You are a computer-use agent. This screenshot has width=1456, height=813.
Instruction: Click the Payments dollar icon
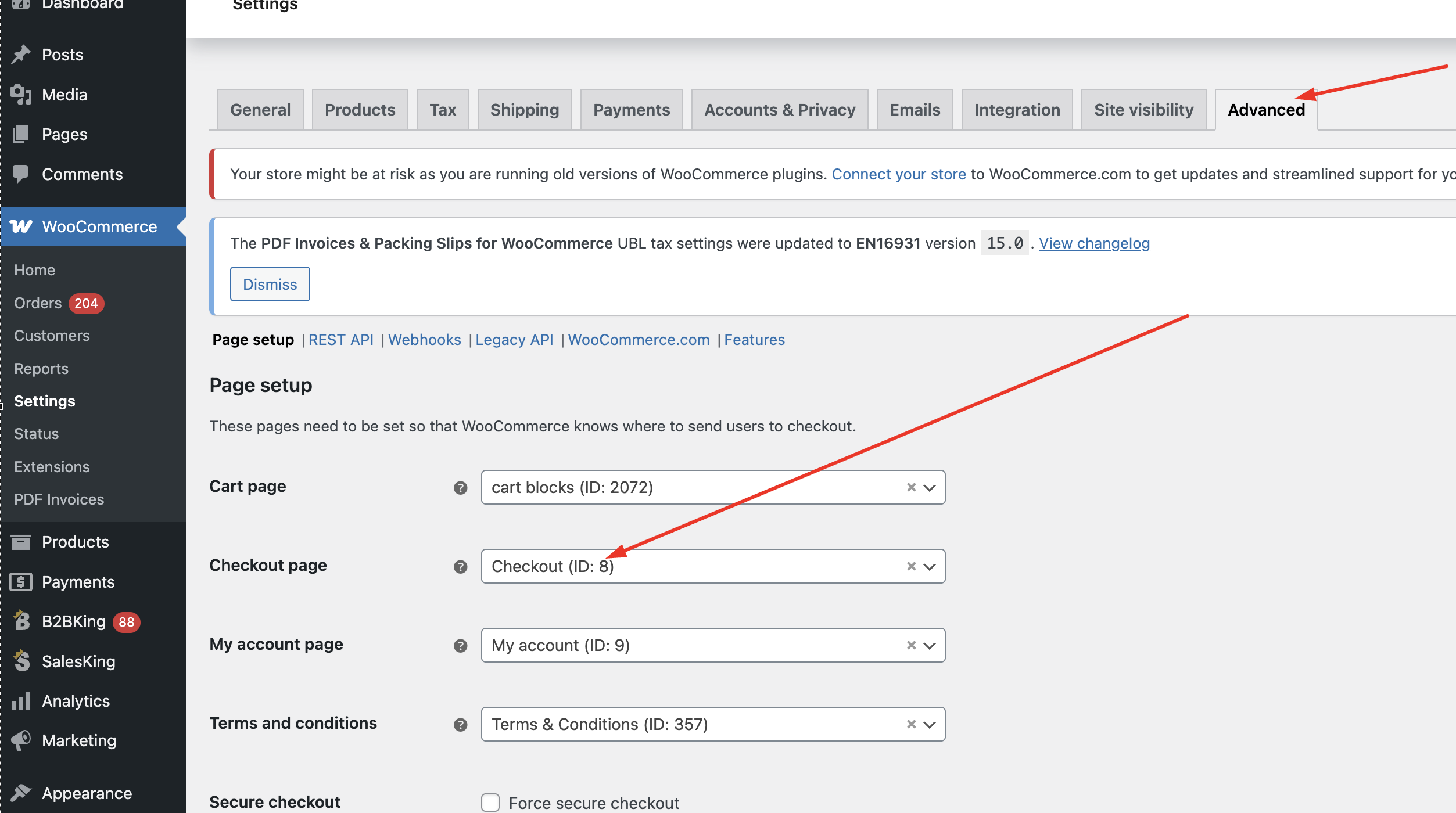[x=21, y=582]
